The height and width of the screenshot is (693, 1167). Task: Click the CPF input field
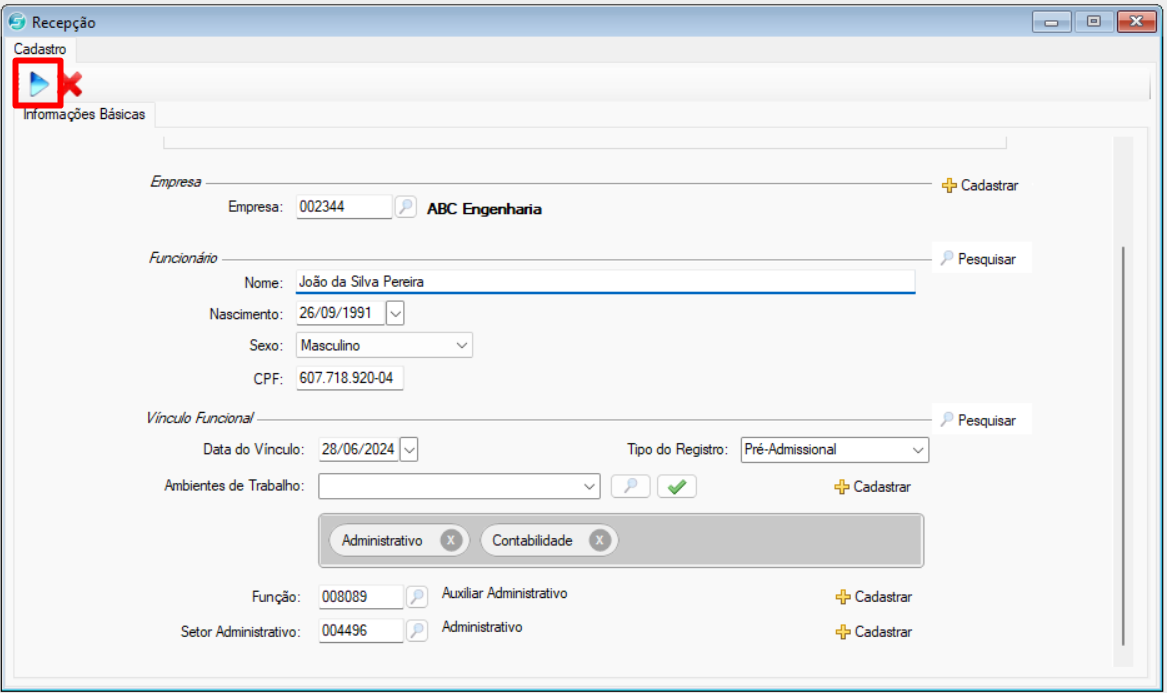coord(350,379)
